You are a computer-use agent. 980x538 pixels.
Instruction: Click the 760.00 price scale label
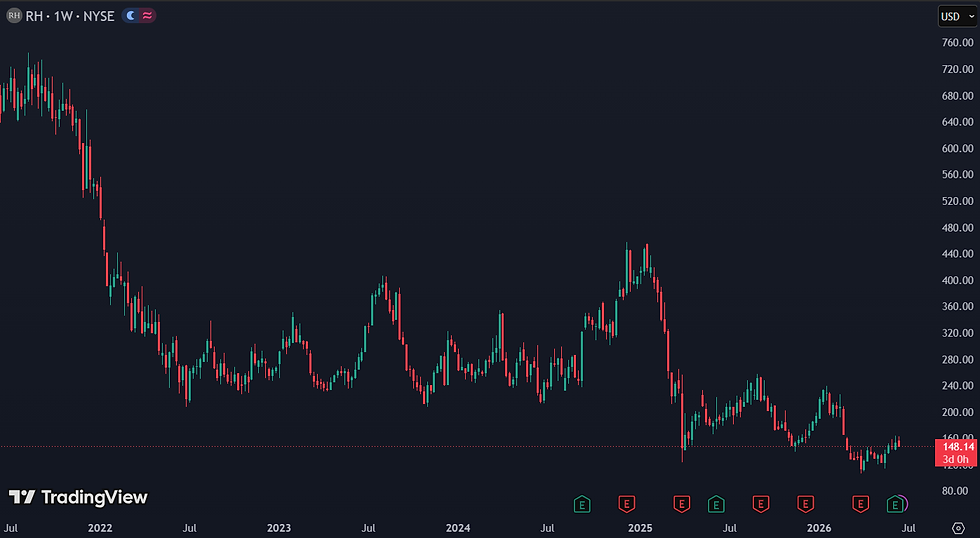click(958, 42)
